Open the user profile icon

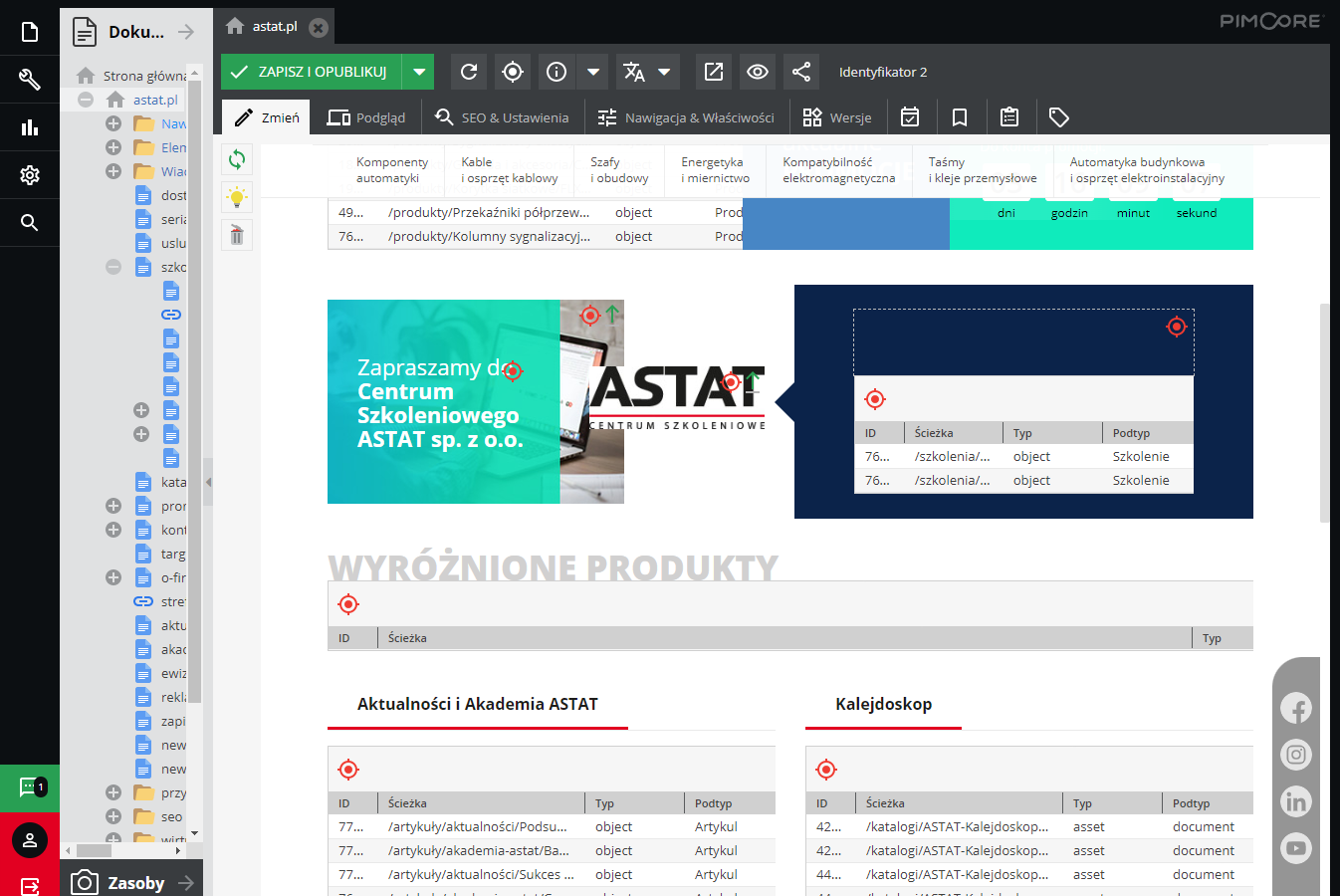pos(30,840)
